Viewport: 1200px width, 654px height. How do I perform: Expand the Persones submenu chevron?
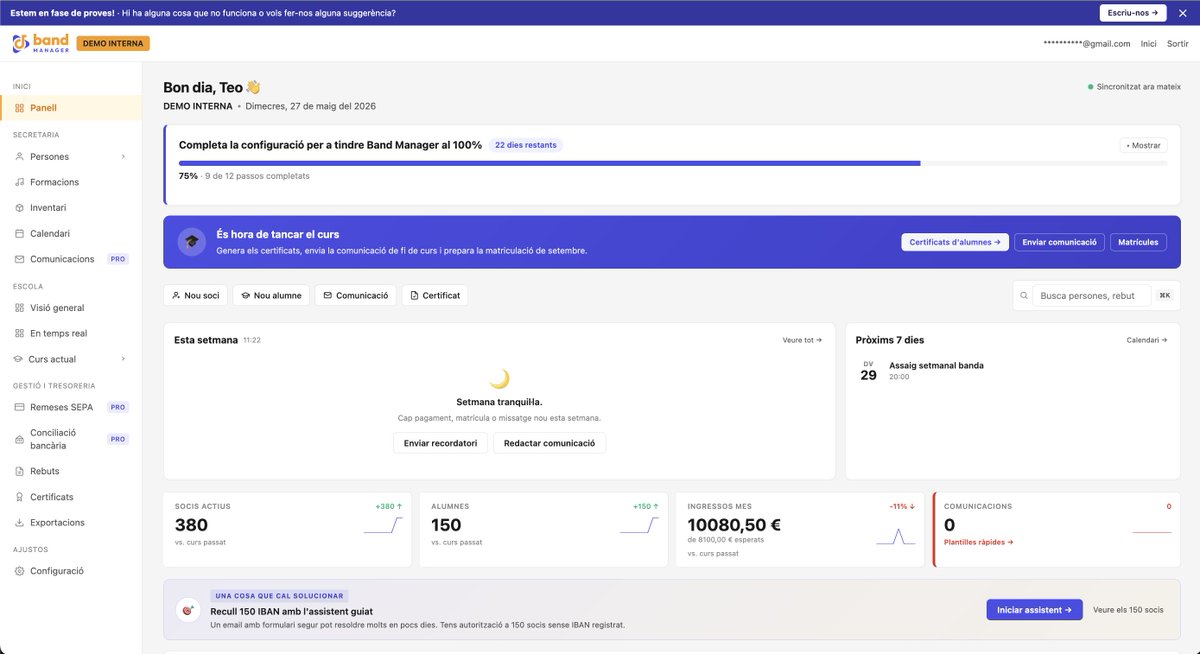tap(123, 157)
